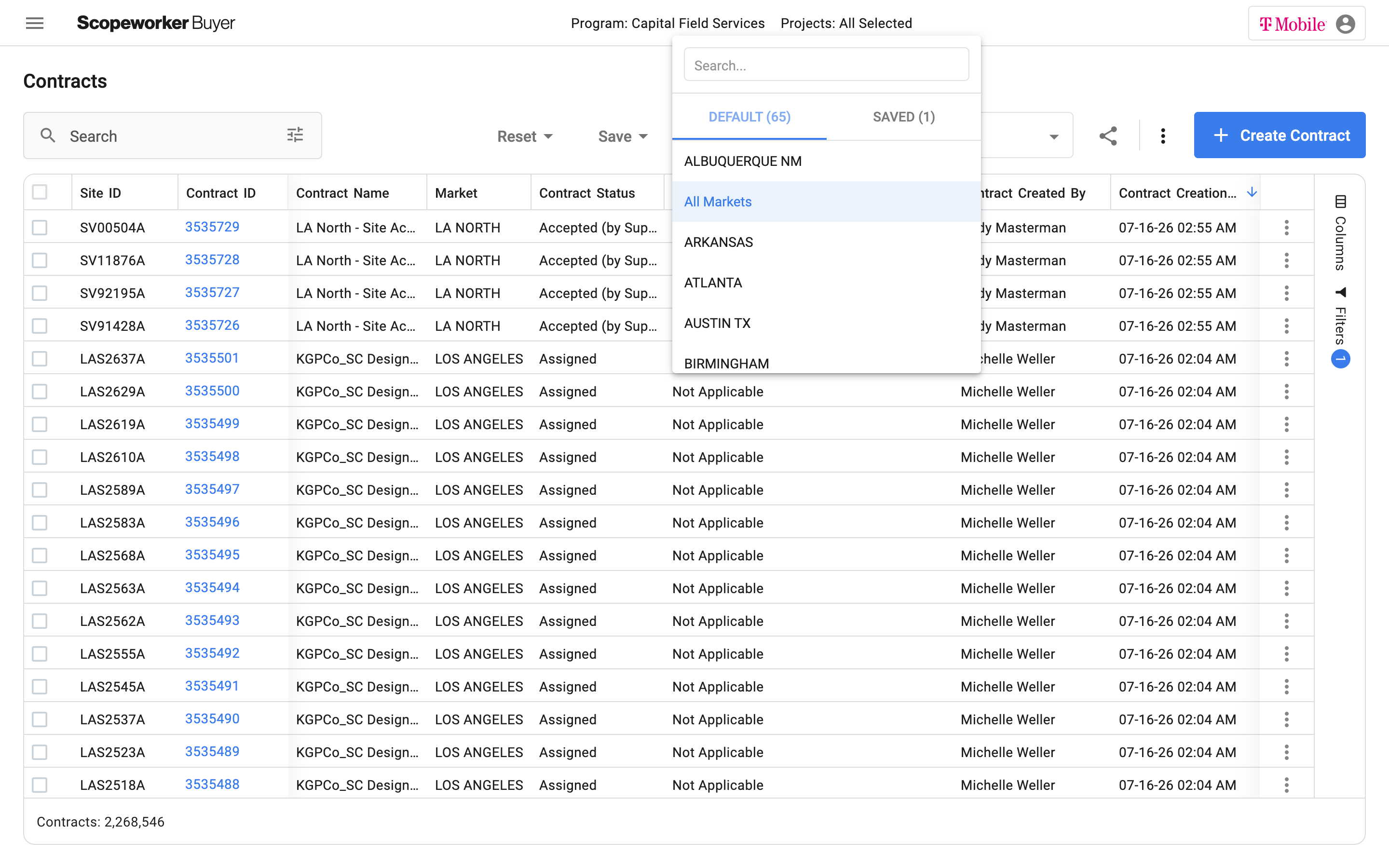Open contract link 3535490
1389x868 pixels.
coord(212,719)
